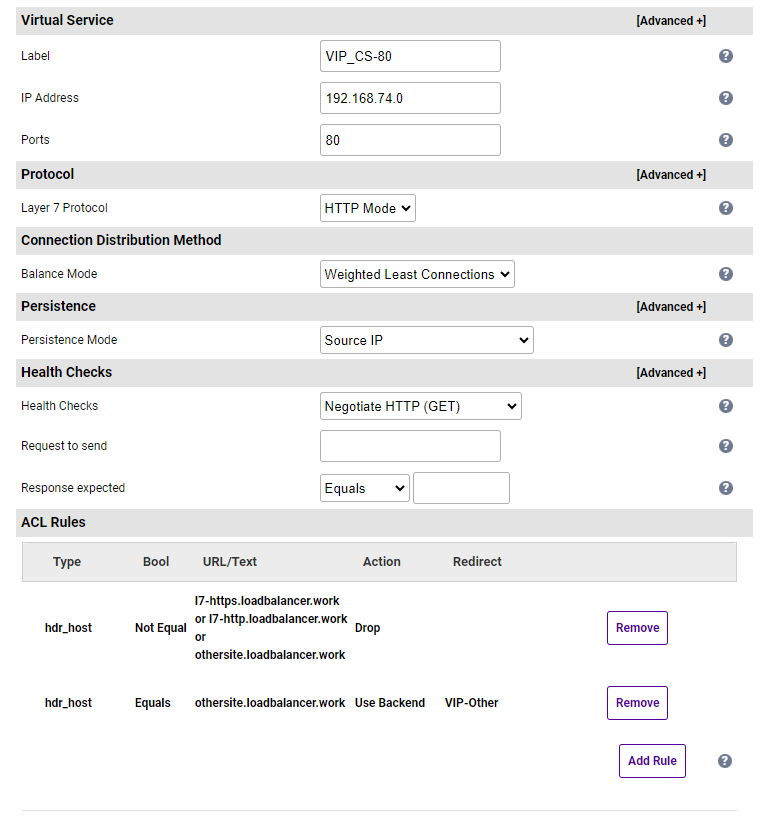The image size is (764, 821).
Task: Remove the Not Equal Drop ACL rule
Action: tap(637, 628)
